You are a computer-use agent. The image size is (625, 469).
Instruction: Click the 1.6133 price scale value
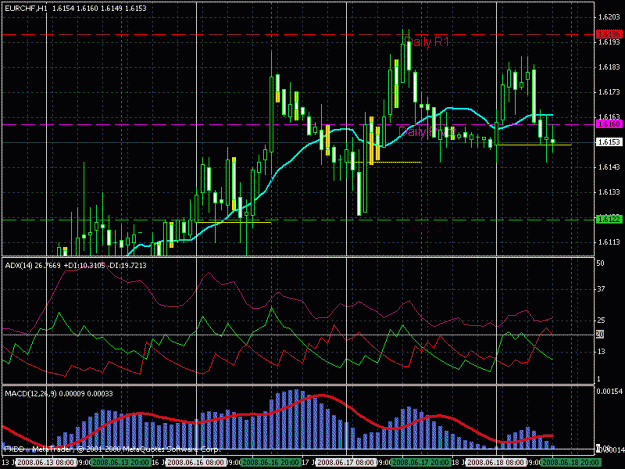609,192
